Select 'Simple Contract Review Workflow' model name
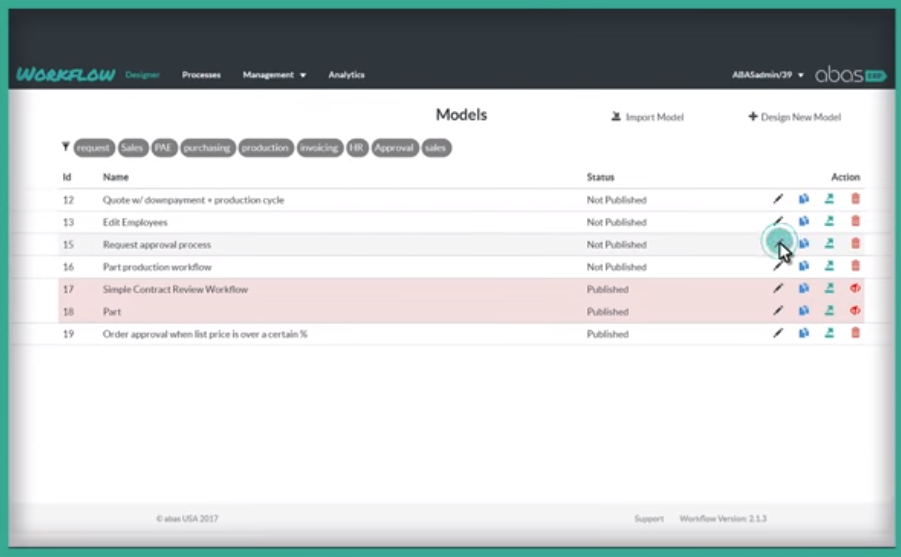This screenshot has height=557, width=901. tap(175, 290)
